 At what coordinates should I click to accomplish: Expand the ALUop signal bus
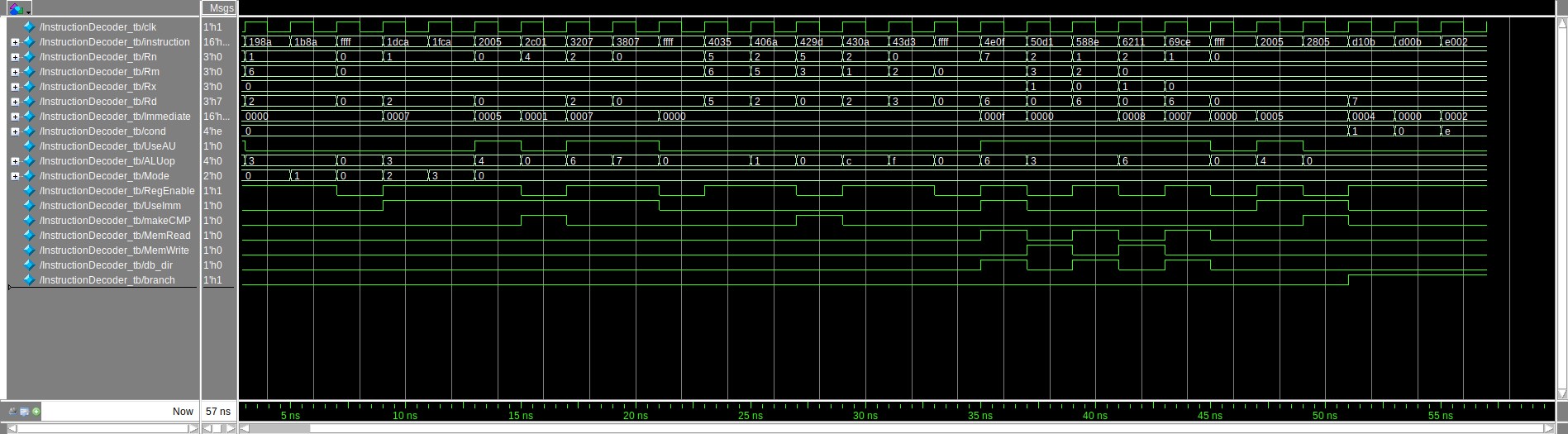click(x=15, y=161)
